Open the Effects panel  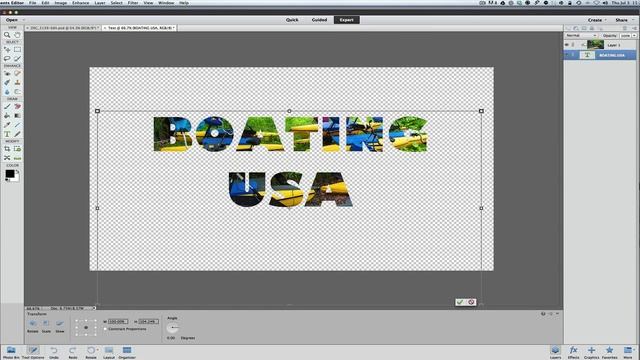[573, 352]
